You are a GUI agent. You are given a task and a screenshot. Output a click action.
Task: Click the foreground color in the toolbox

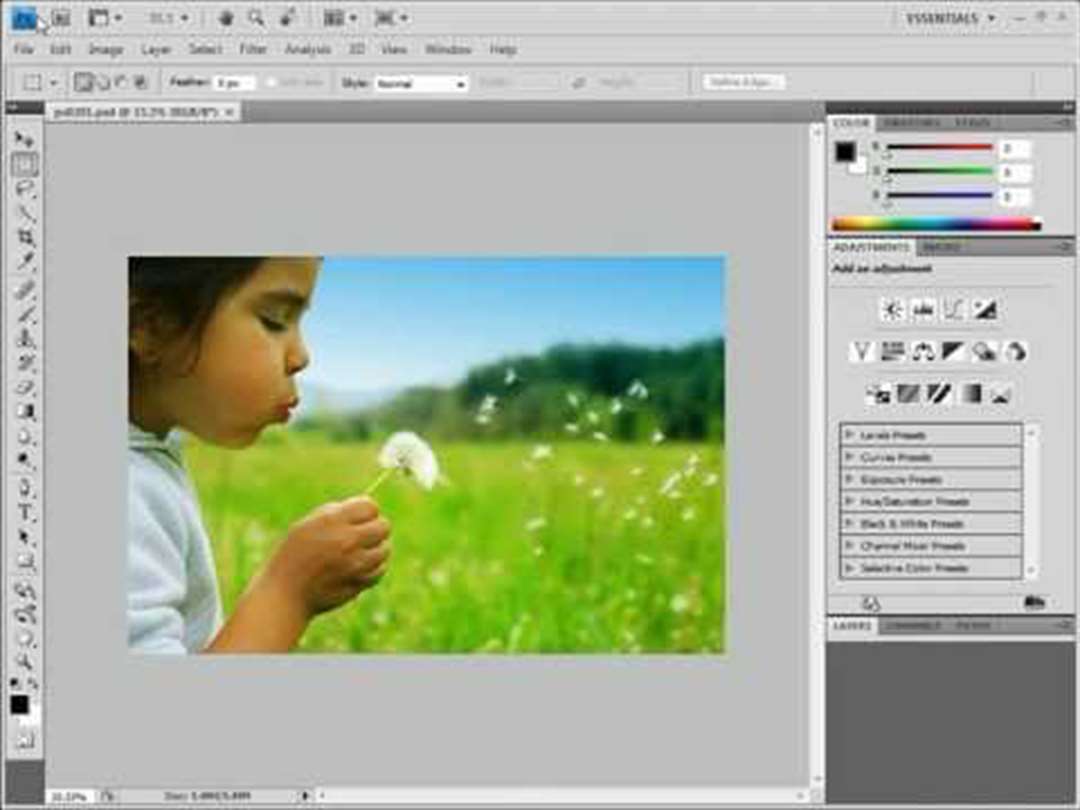(x=19, y=704)
